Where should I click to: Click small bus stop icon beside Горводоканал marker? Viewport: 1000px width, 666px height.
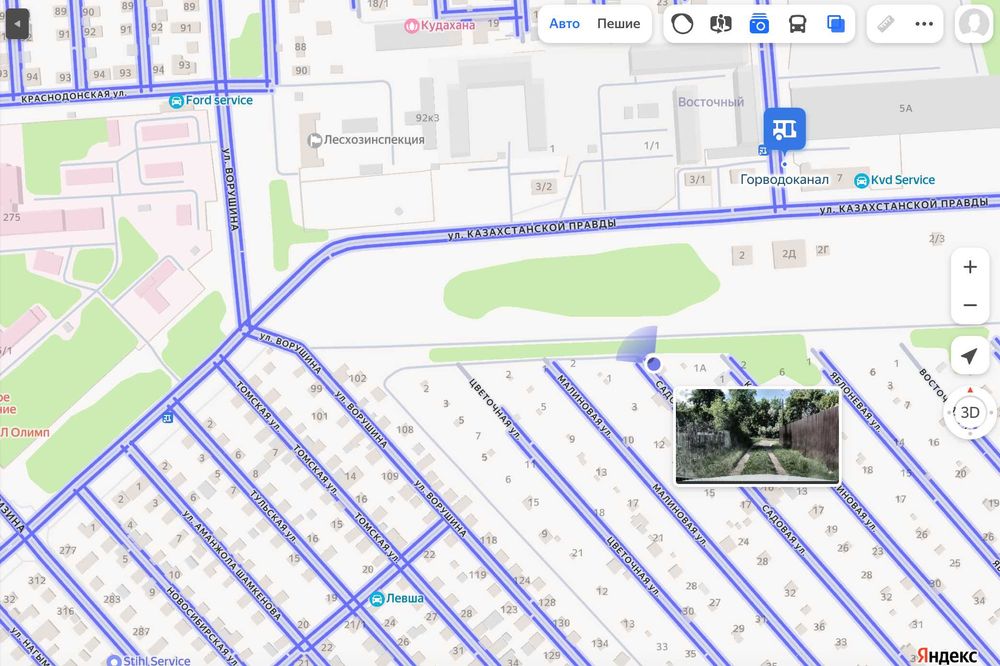tap(763, 151)
